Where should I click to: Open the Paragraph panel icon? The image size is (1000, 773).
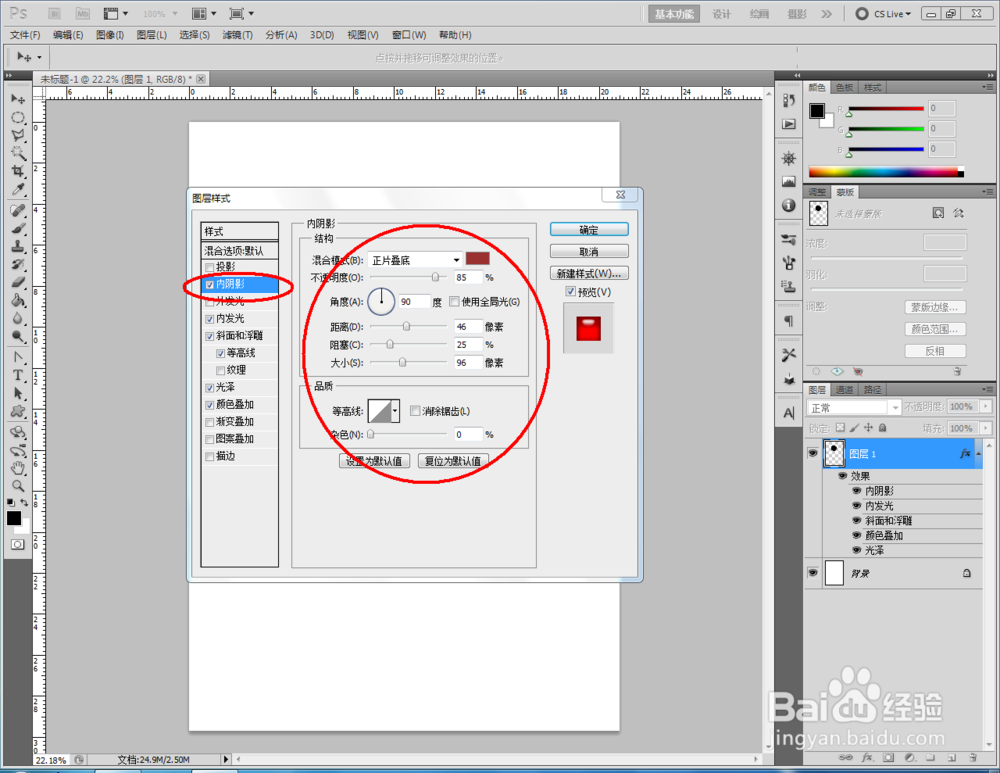(x=789, y=321)
